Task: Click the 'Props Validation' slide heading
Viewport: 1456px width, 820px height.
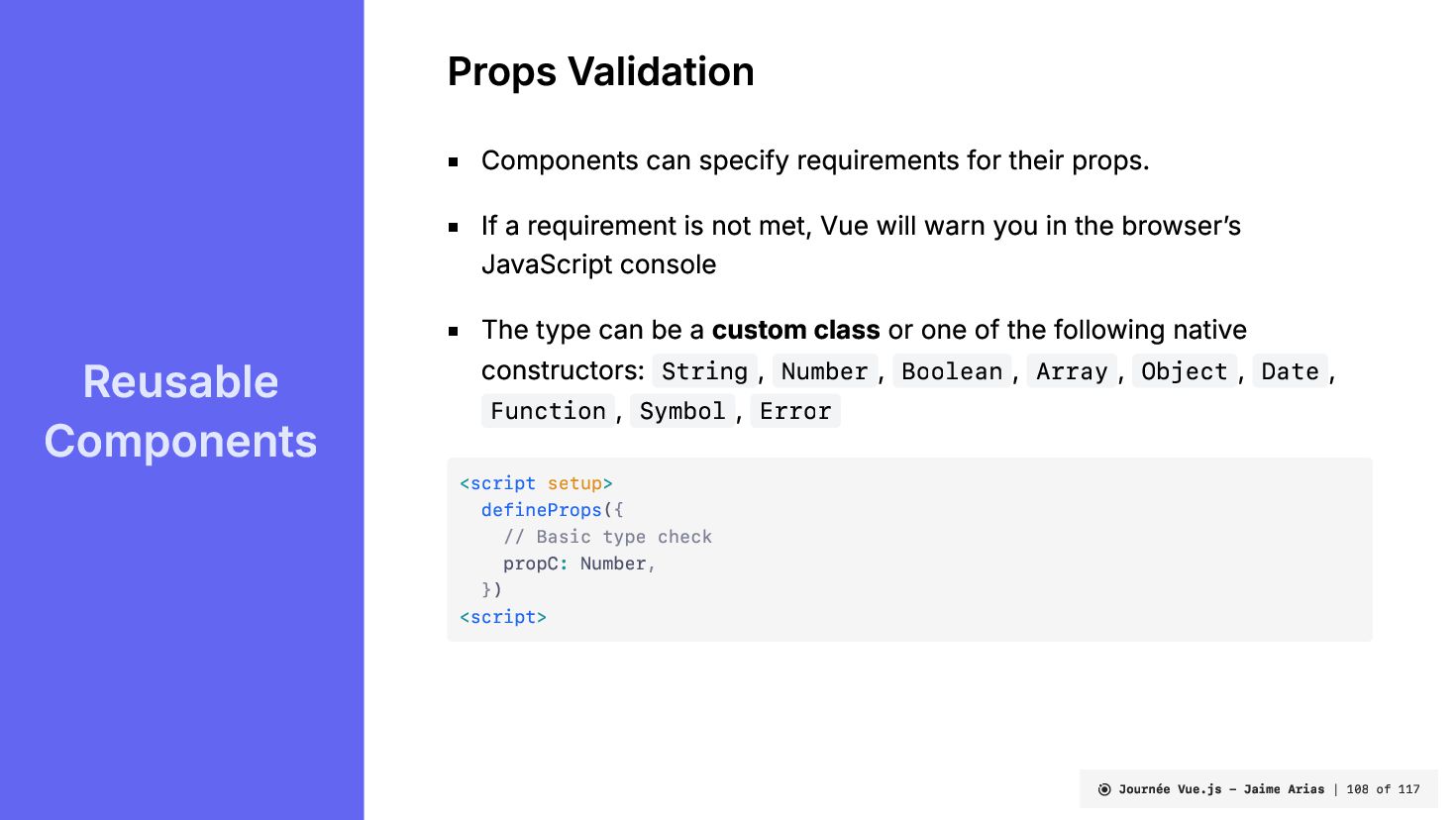Action: (600, 72)
